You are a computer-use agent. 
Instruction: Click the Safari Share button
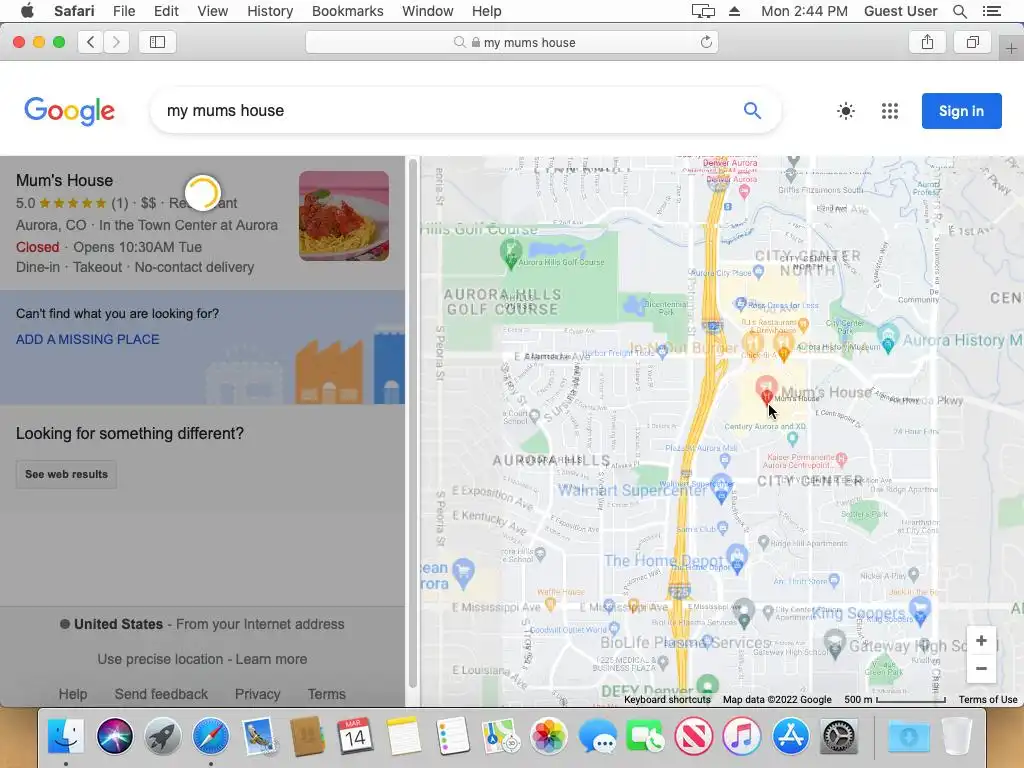(x=927, y=42)
